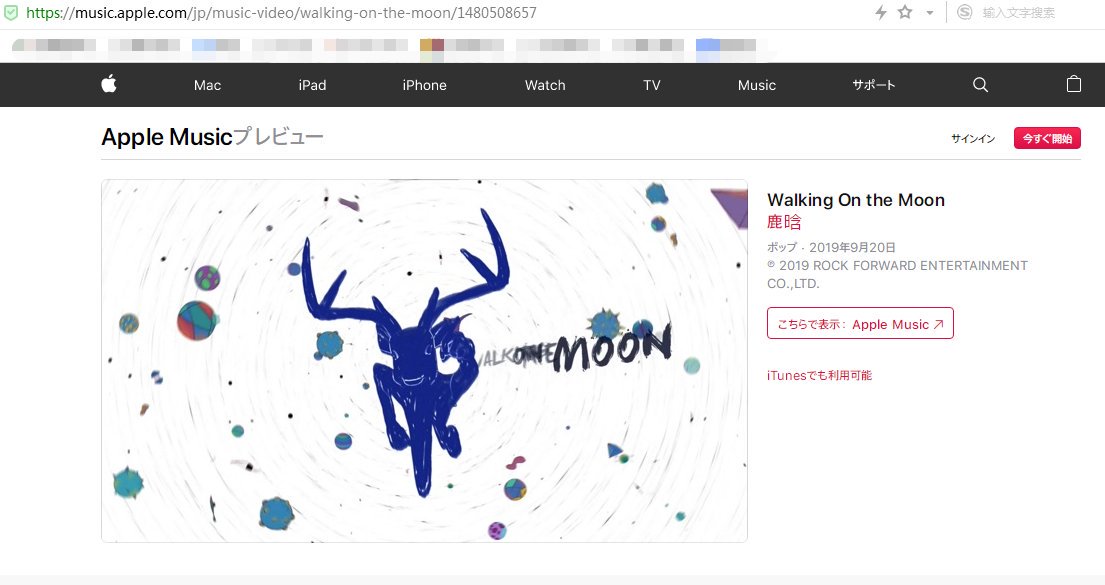Click the search engine S icon
Viewport: 1105px width, 585px height.
[x=965, y=12]
